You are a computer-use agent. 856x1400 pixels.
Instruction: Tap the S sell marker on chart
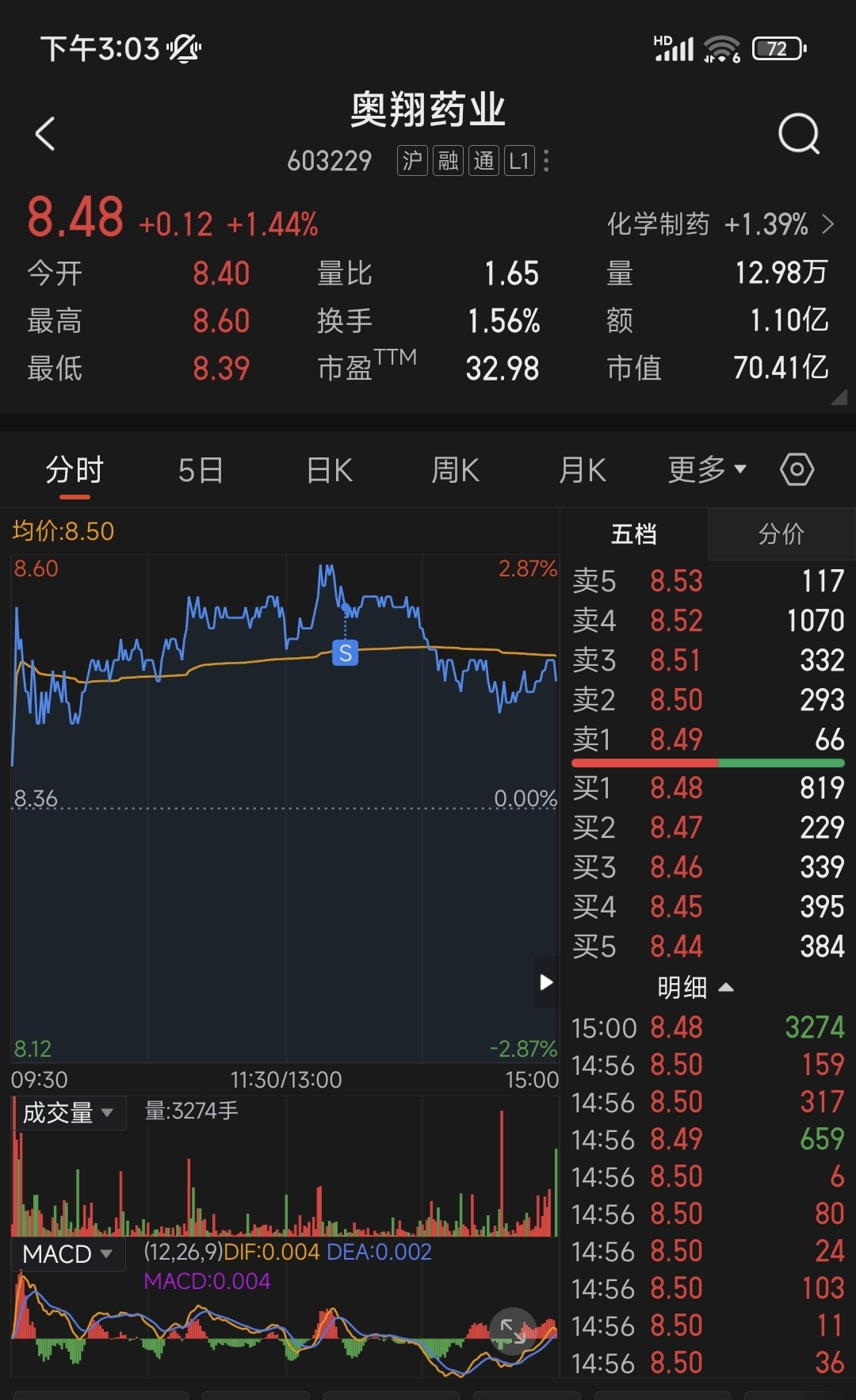pyautogui.click(x=345, y=653)
